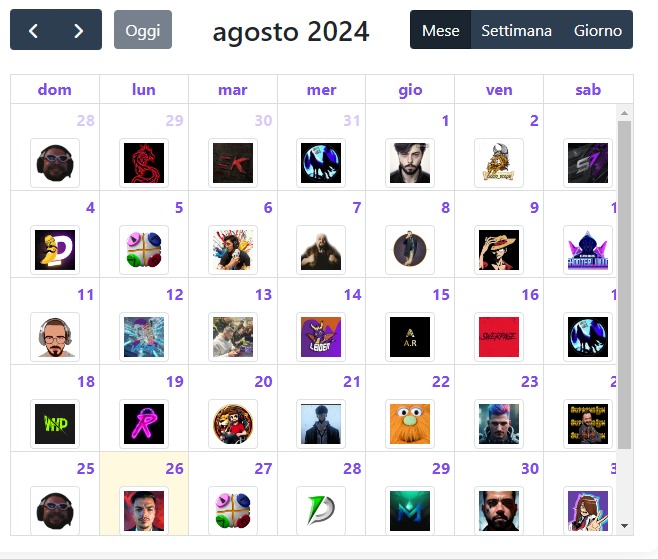Image resolution: width=658 pixels, height=559 pixels.
Task: Click the viking logo avatar on day 2
Action: tap(499, 163)
